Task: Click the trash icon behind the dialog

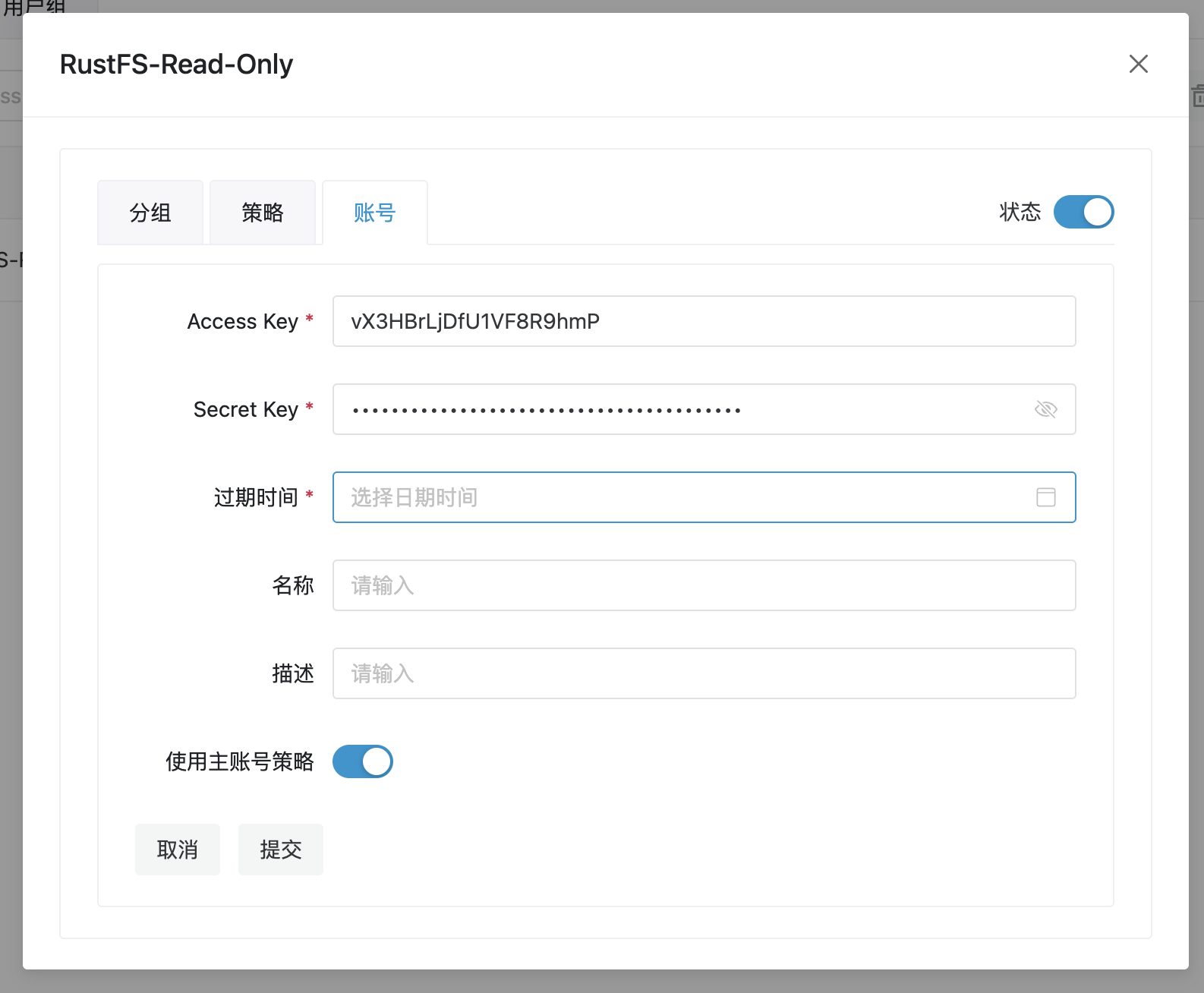Action: [1197, 96]
